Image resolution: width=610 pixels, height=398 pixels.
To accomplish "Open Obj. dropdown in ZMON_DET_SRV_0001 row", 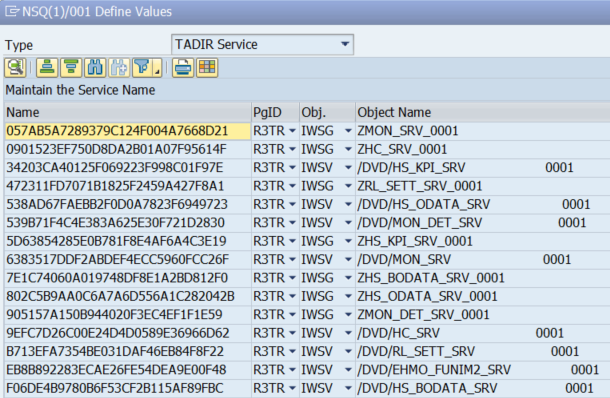I will 348,315.
